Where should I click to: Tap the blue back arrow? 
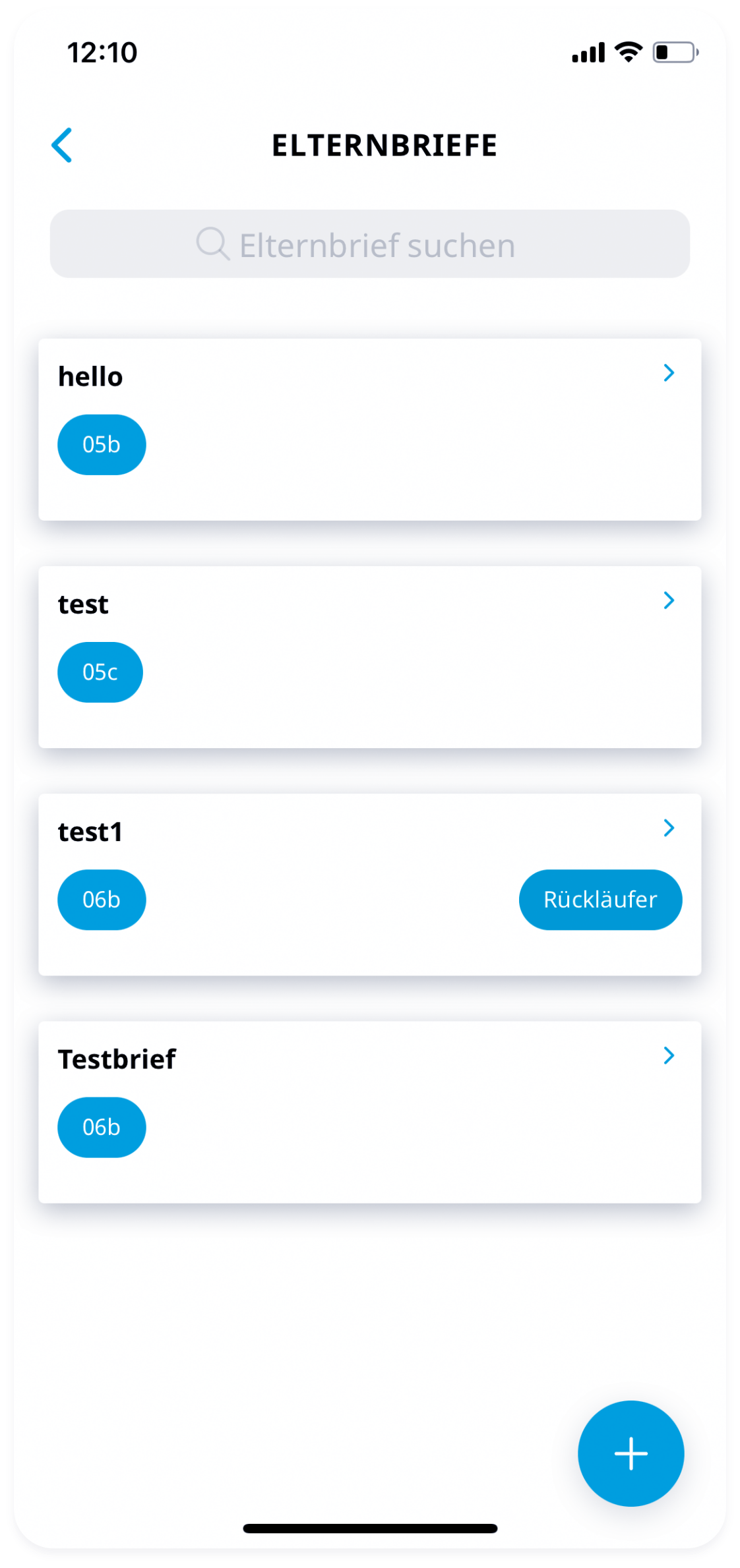point(62,145)
